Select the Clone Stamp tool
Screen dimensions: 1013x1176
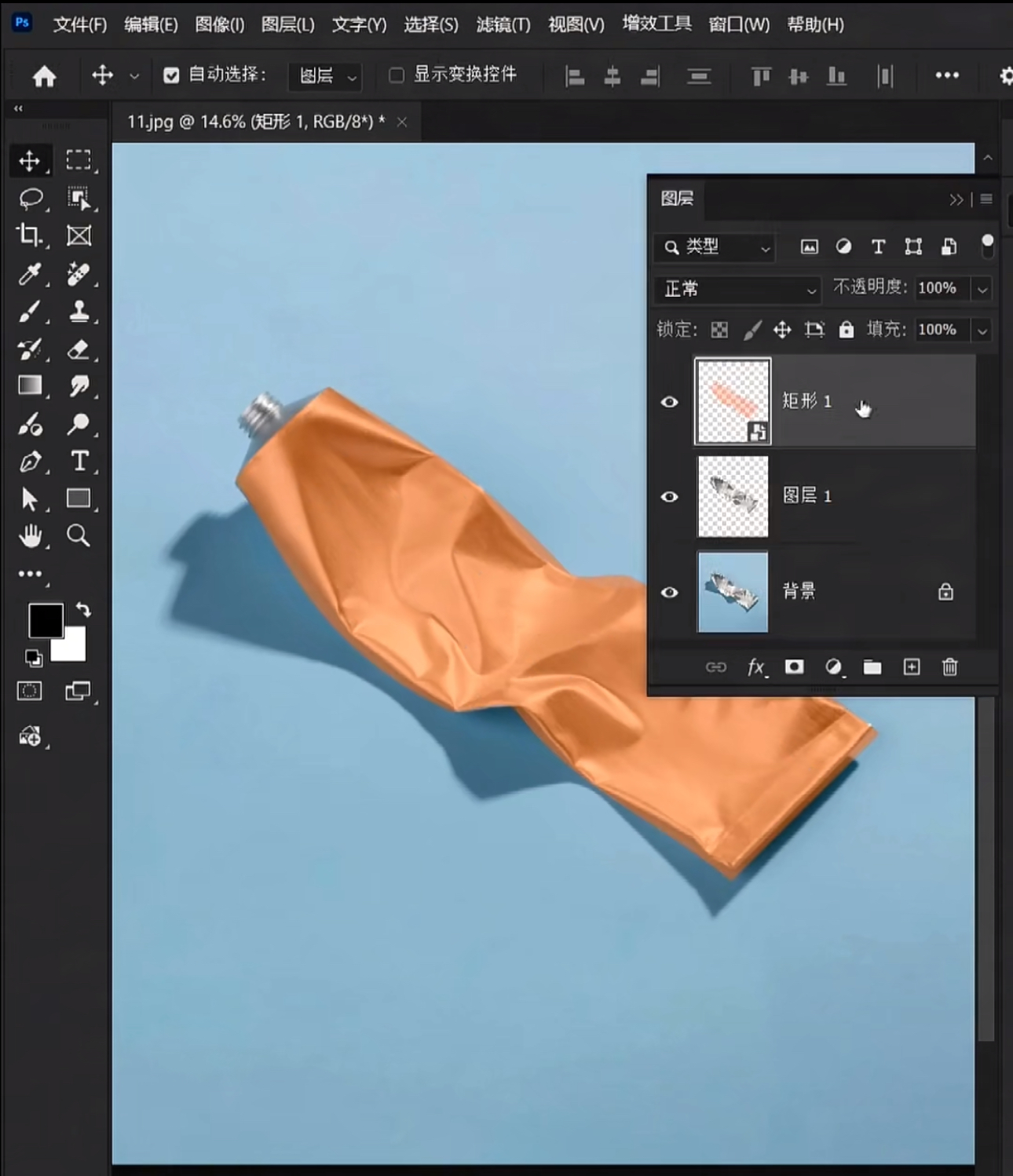tap(79, 312)
